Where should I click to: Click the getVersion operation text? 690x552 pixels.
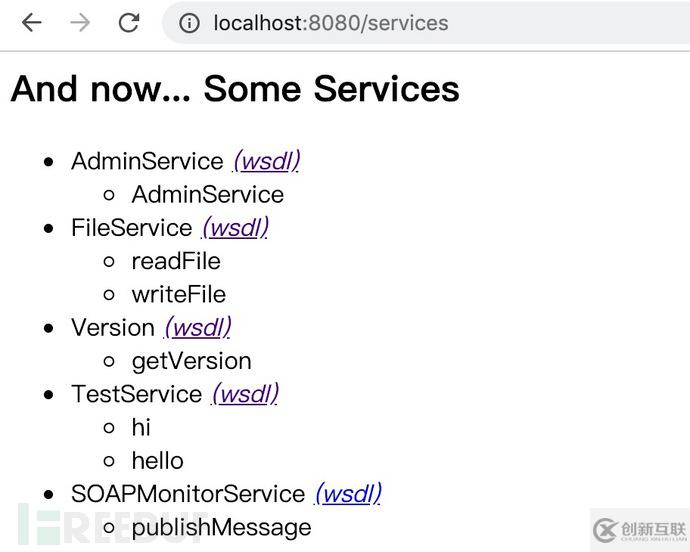pos(191,361)
